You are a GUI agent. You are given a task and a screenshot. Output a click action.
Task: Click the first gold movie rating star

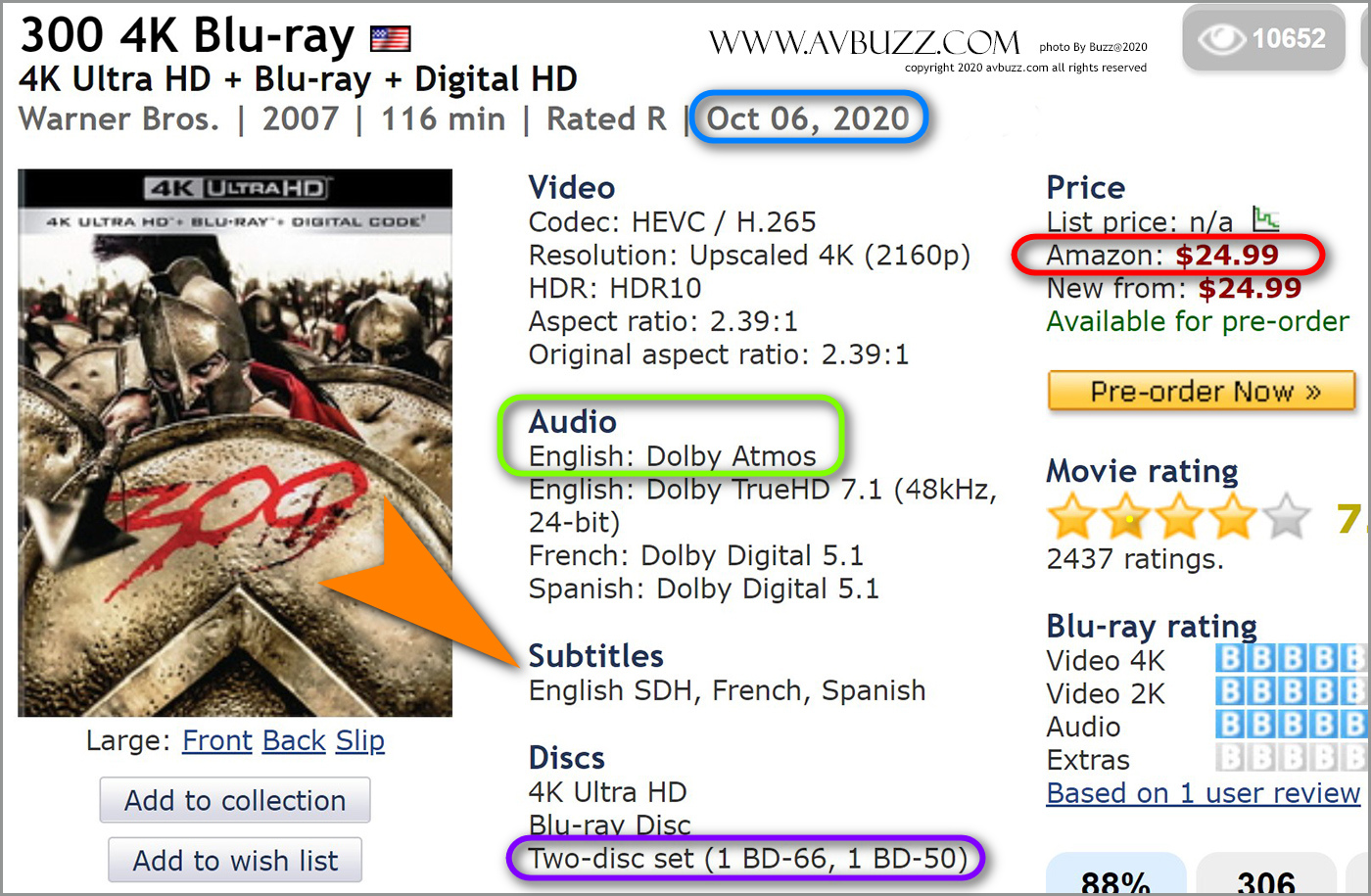coord(1072,516)
